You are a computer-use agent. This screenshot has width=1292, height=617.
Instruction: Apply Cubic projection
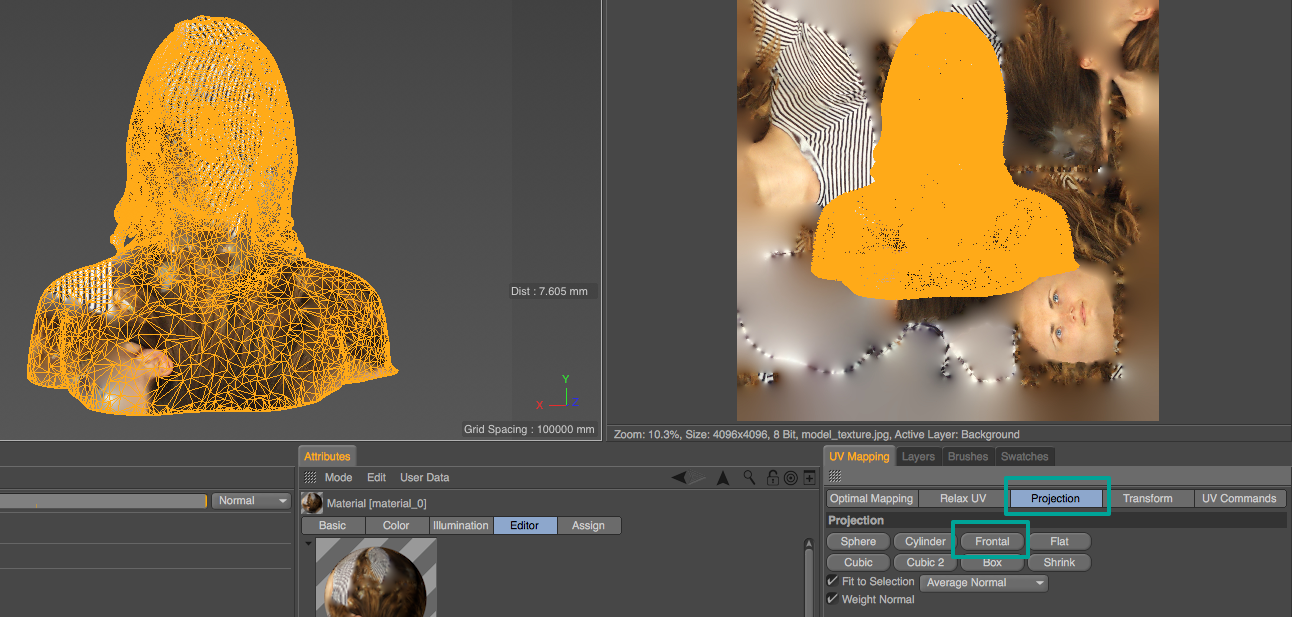(x=858, y=562)
